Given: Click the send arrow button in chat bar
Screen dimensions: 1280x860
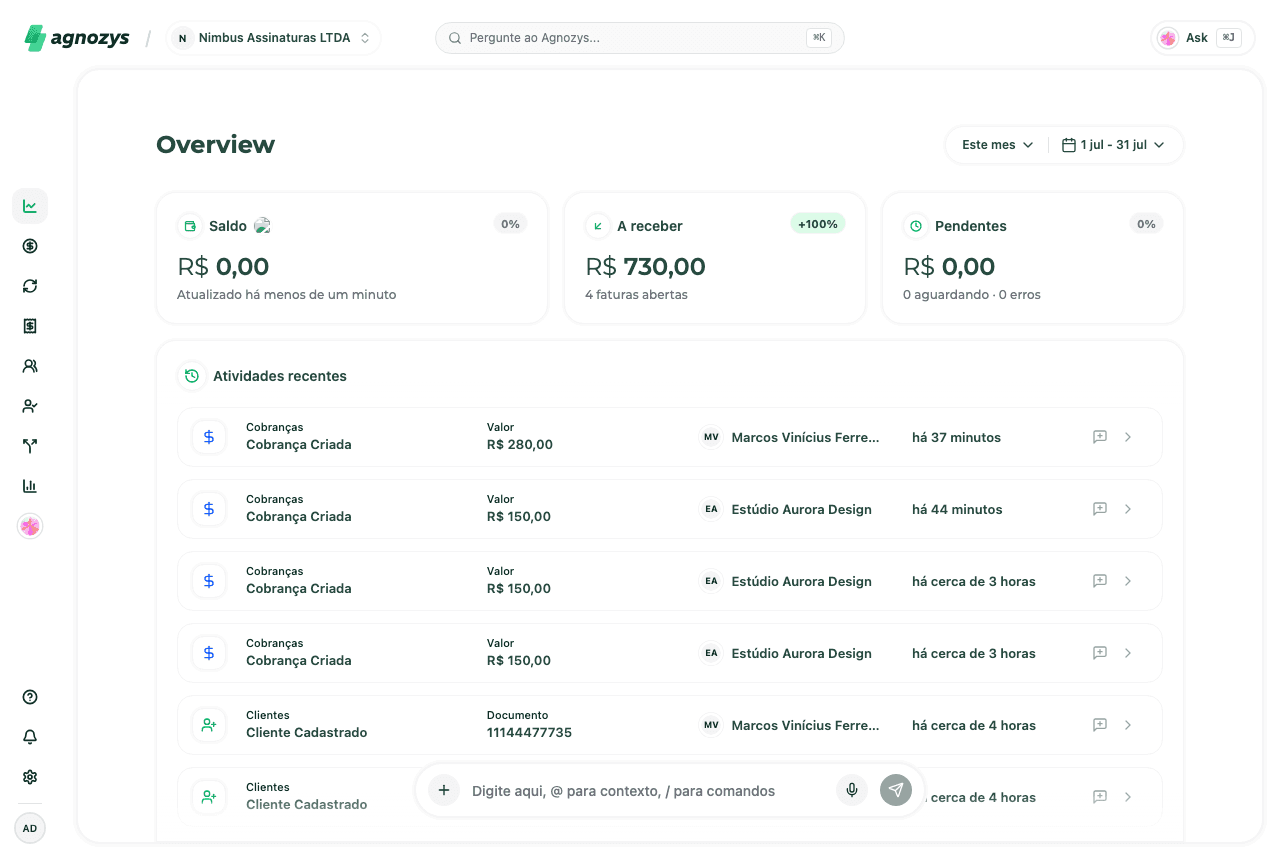Looking at the screenshot, I should 896,790.
